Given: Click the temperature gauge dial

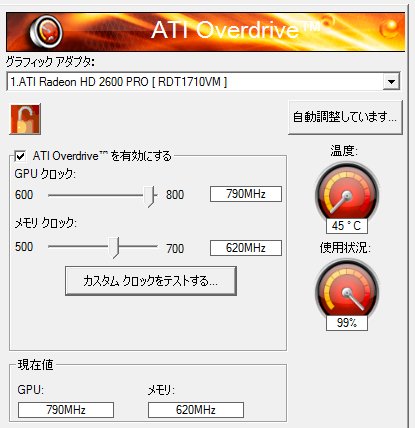Looking at the screenshot, I should click(347, 193).
